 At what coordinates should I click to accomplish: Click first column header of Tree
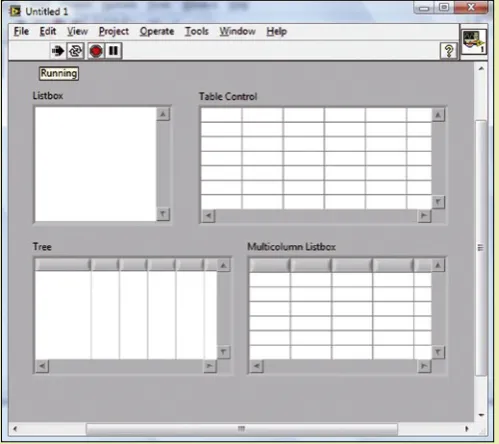62,265
